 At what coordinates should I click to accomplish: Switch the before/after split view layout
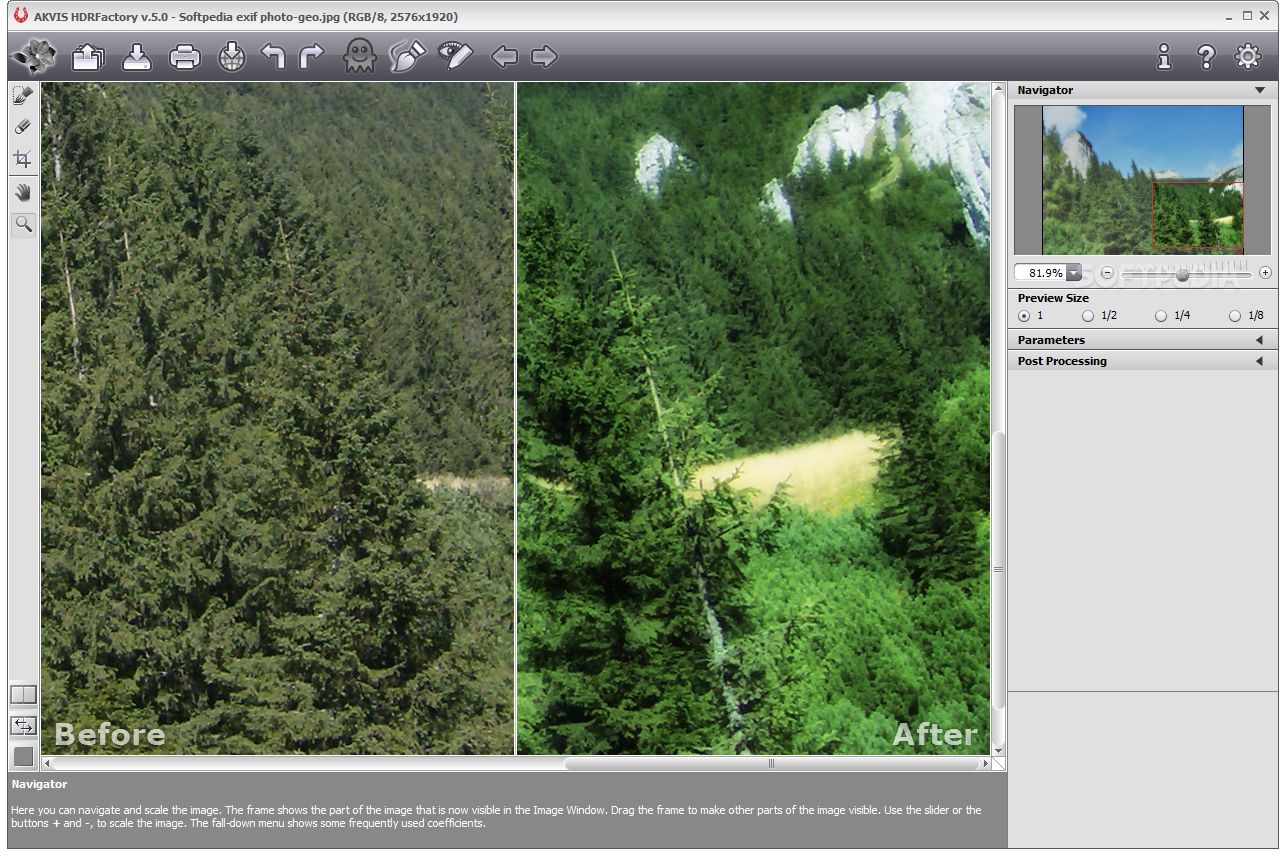[23, 694]
